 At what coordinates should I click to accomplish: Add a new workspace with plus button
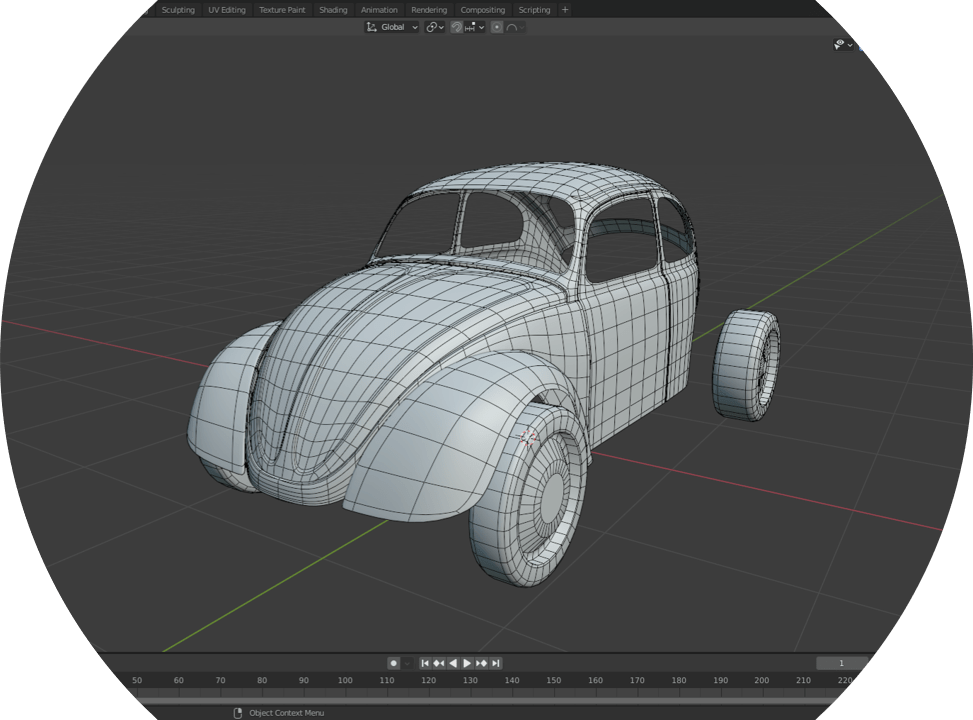coord(565,10)
